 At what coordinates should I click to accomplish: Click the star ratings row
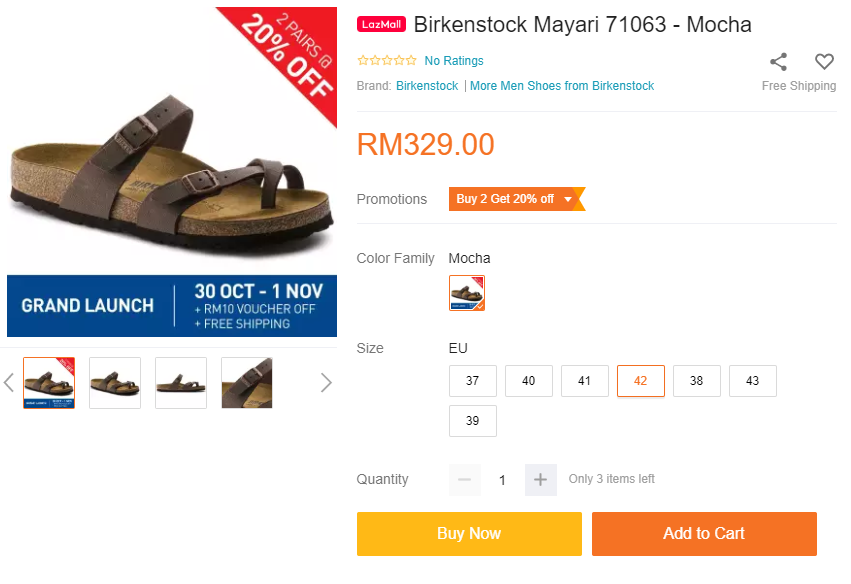(387, 61)
